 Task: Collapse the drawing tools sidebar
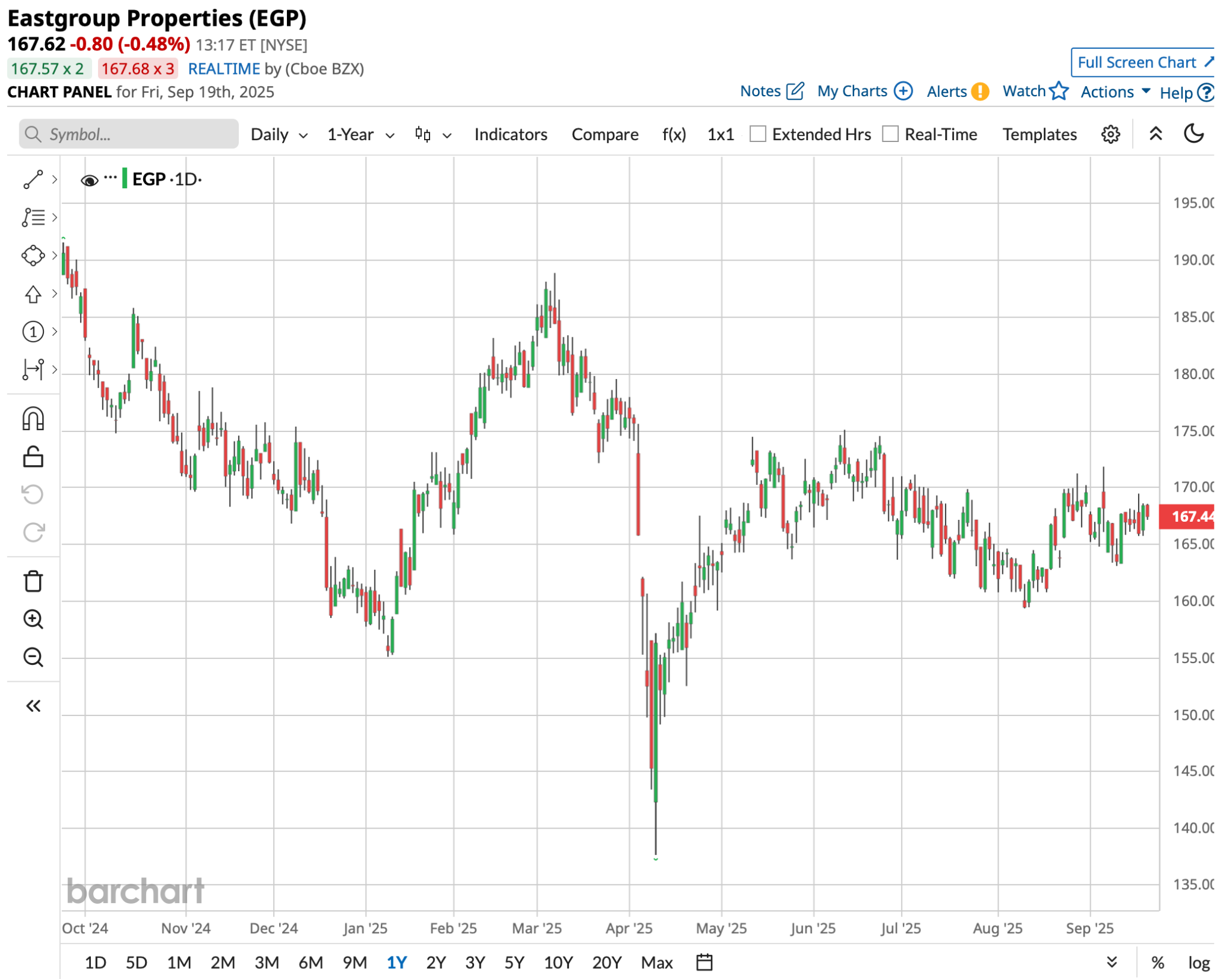(x=33, y=706)
